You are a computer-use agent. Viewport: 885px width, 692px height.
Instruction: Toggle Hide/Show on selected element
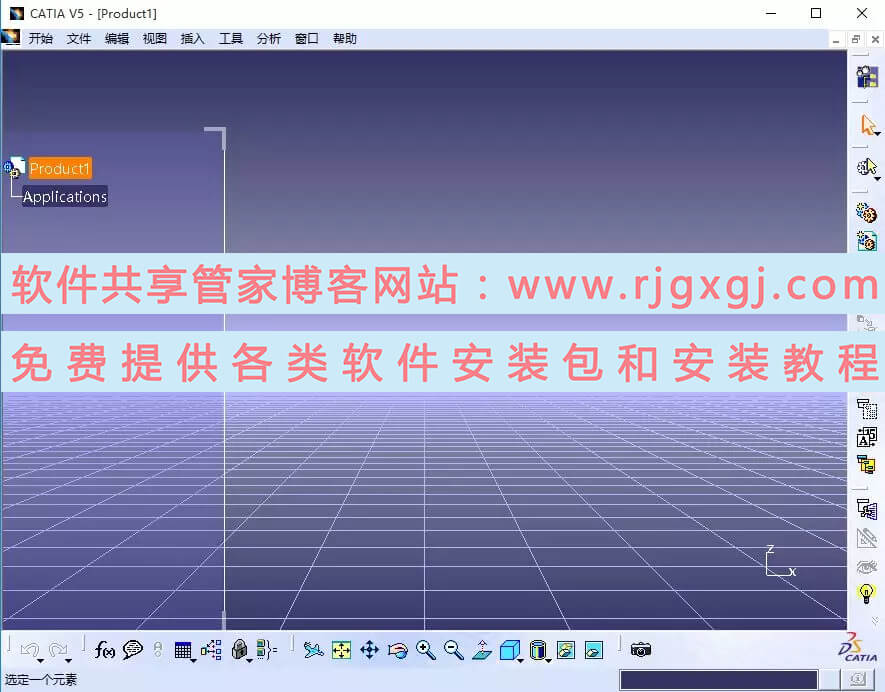(566, 650)
